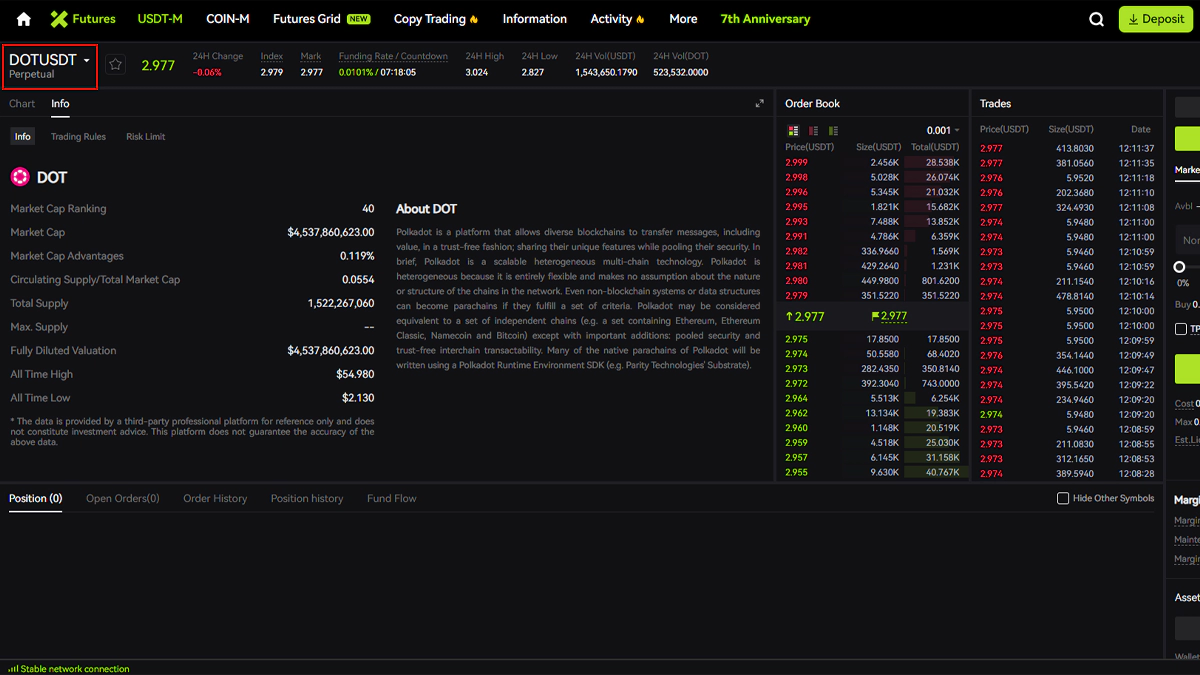
Task: Open the 7th Anniversary link
Action: pos(765,19)
